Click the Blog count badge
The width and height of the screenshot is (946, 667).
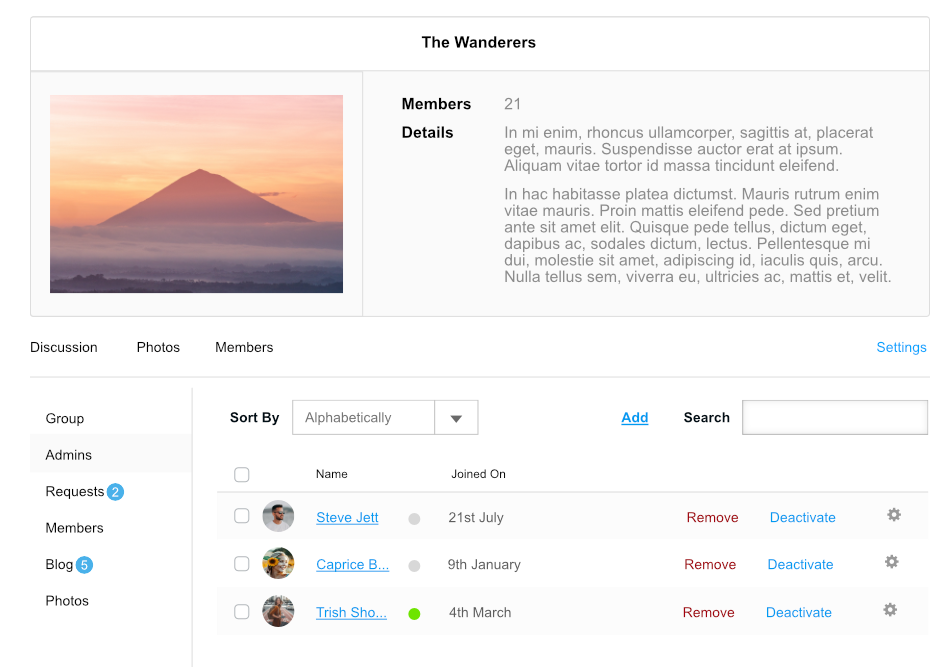click(84, 565)
